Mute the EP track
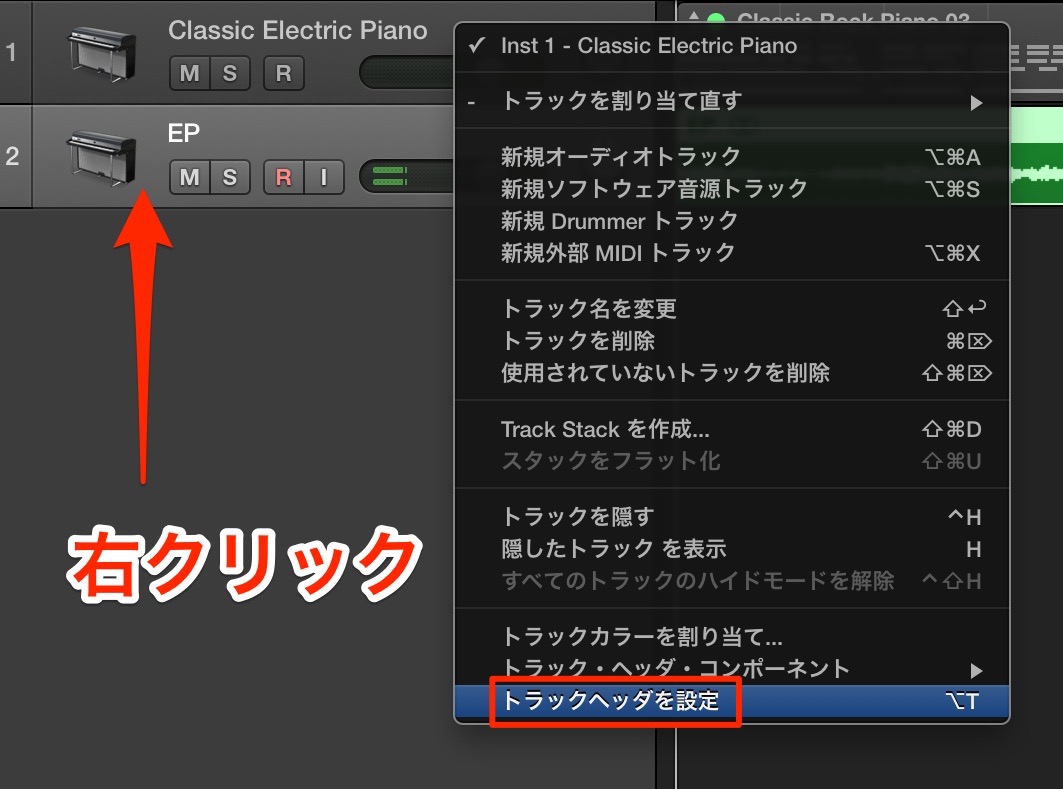 pyautogui.click(x=189, y=177)
